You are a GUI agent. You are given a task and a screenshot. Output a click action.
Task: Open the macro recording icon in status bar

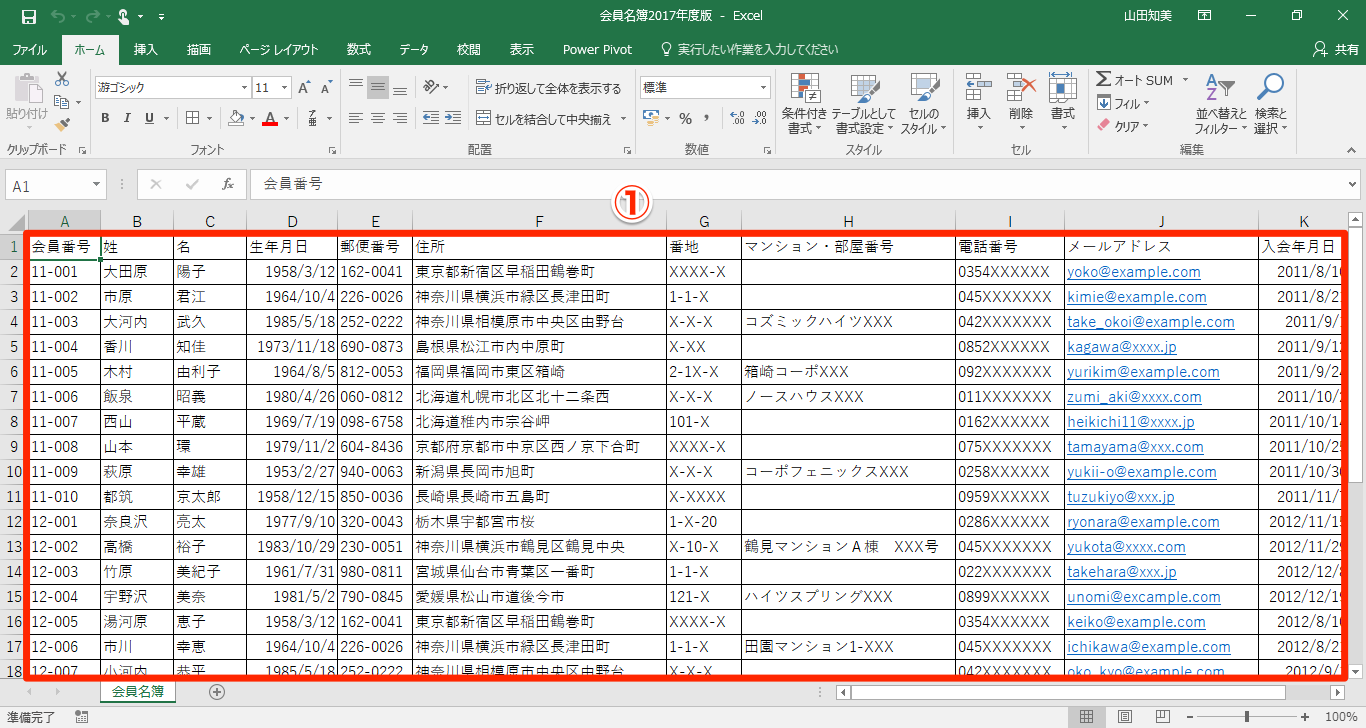(81, 717)
